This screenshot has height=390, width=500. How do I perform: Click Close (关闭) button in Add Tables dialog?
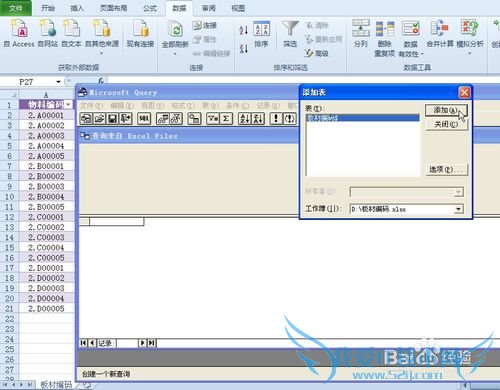[446, 124]
